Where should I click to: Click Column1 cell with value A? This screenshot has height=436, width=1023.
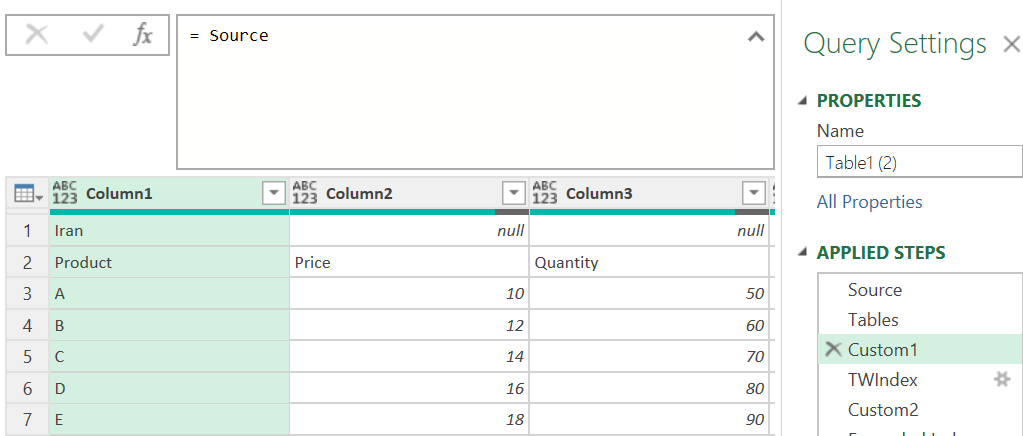click(170, 294)
